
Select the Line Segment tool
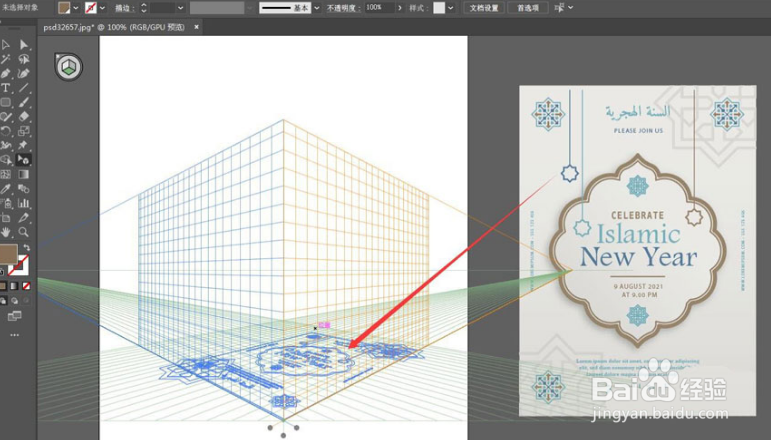click(24, 88)
